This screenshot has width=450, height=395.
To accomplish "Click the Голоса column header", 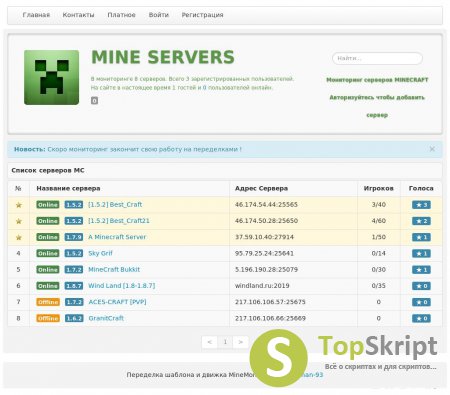I will (421, 188).
